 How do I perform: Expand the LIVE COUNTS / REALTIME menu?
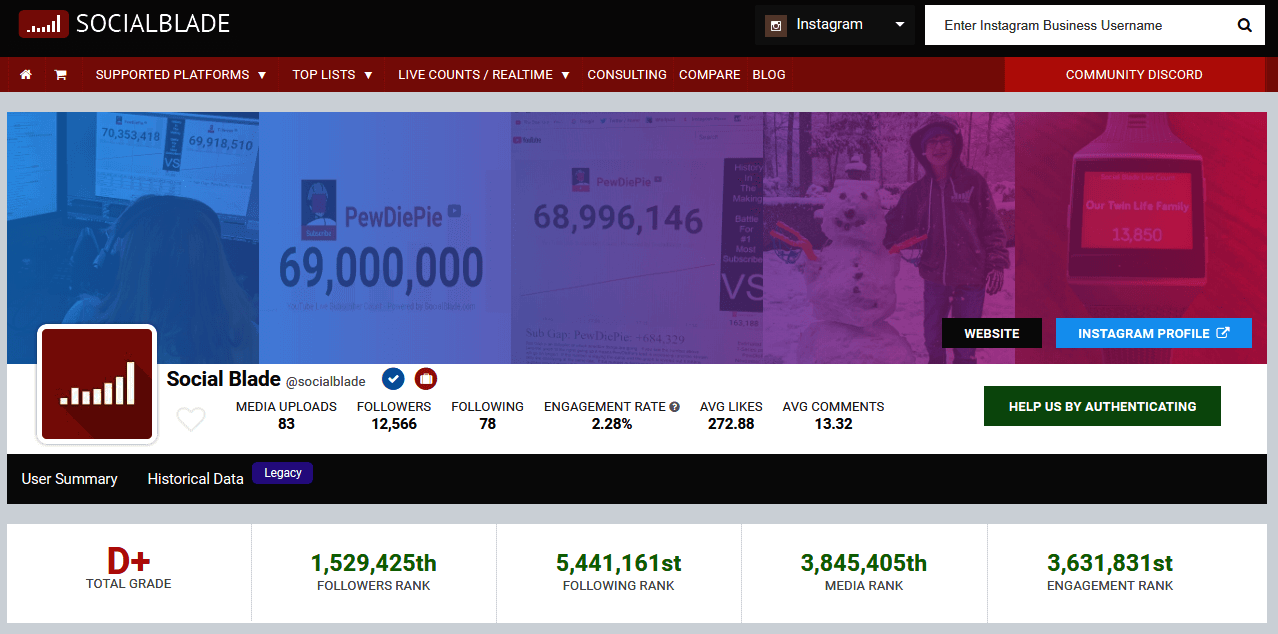pos(482,74)
